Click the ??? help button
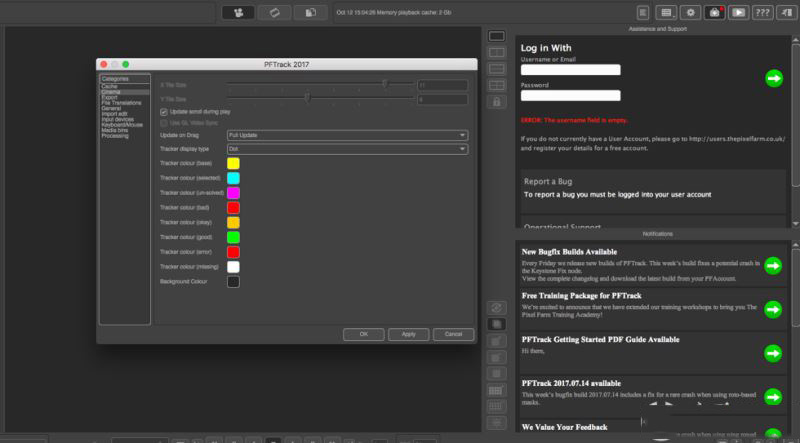 762,12
